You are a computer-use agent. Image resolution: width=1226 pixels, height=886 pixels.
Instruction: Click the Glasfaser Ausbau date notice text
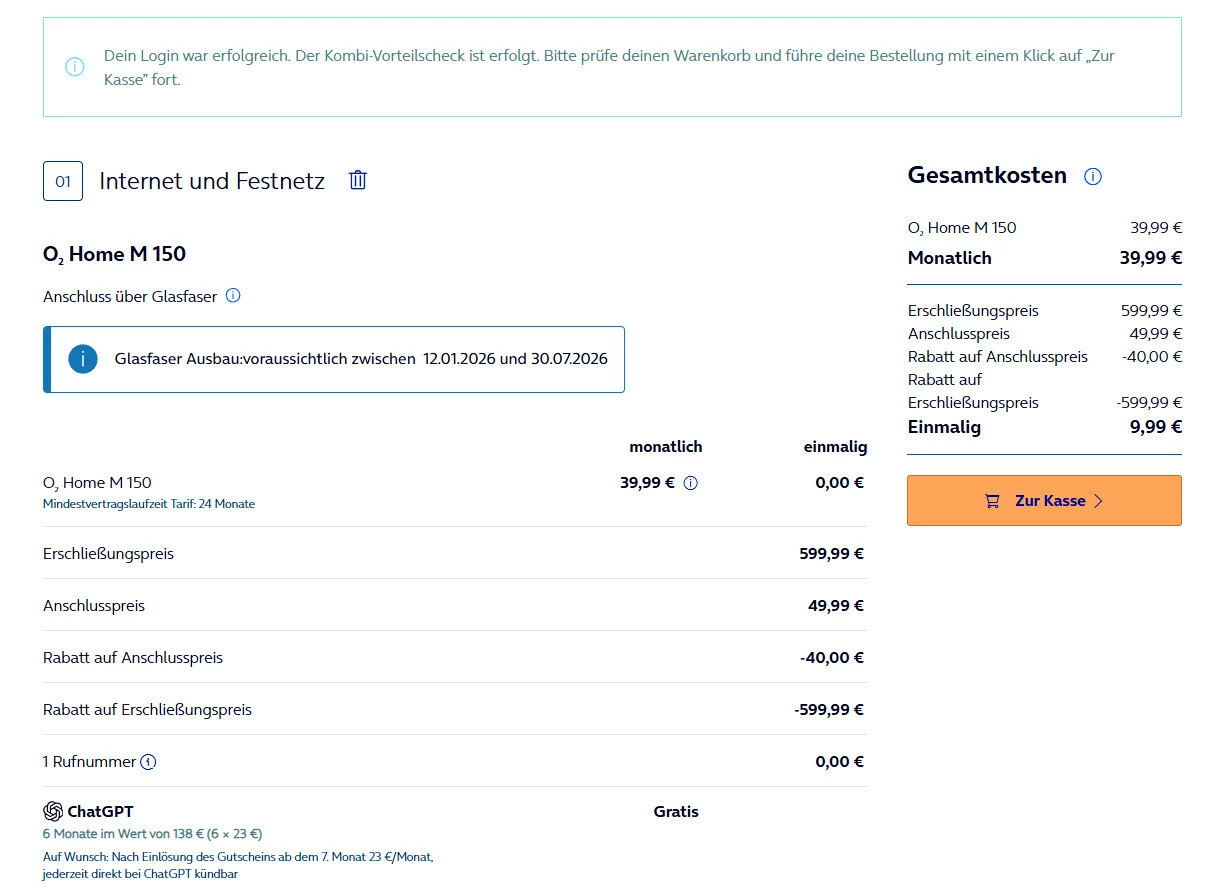361,358
